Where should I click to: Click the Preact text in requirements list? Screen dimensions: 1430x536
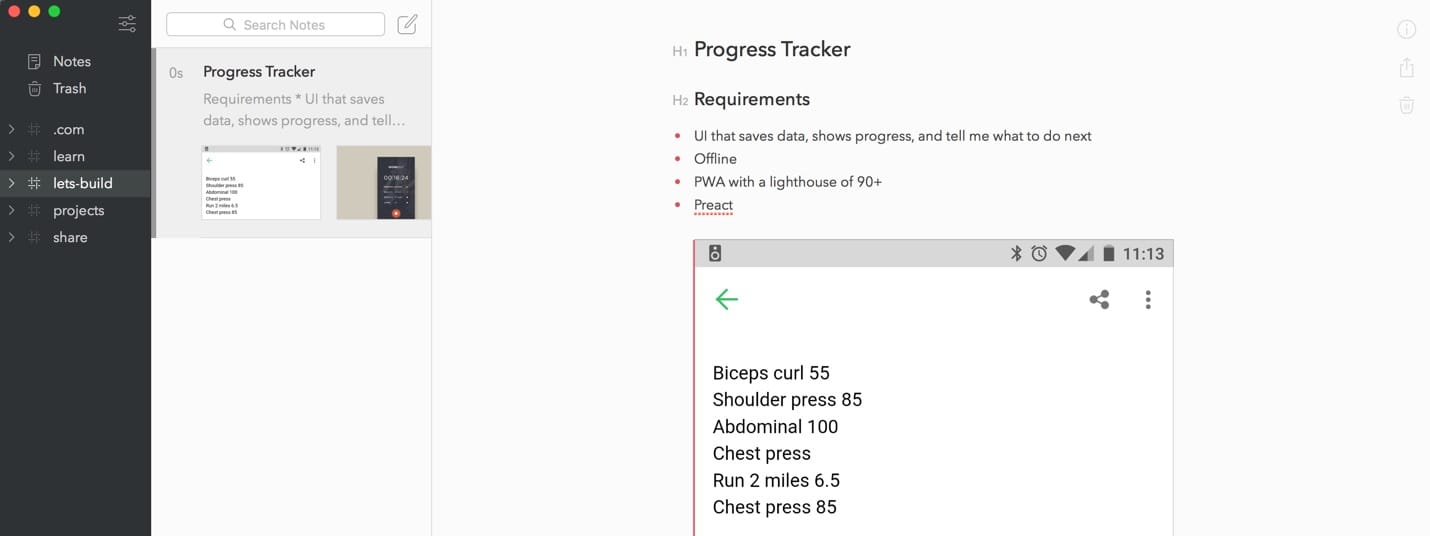pos(713,205)
